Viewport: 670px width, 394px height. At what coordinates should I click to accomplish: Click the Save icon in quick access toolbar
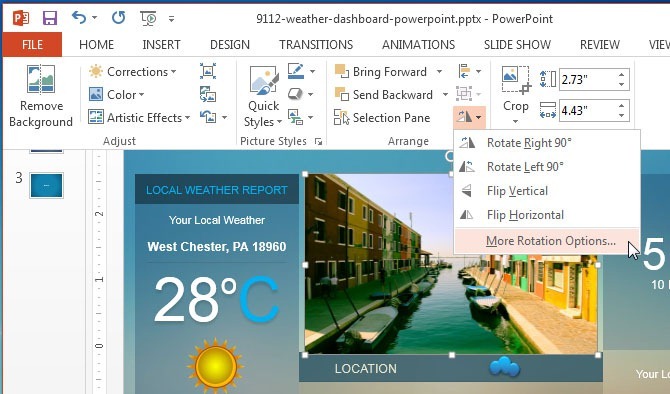pos(50,18)
